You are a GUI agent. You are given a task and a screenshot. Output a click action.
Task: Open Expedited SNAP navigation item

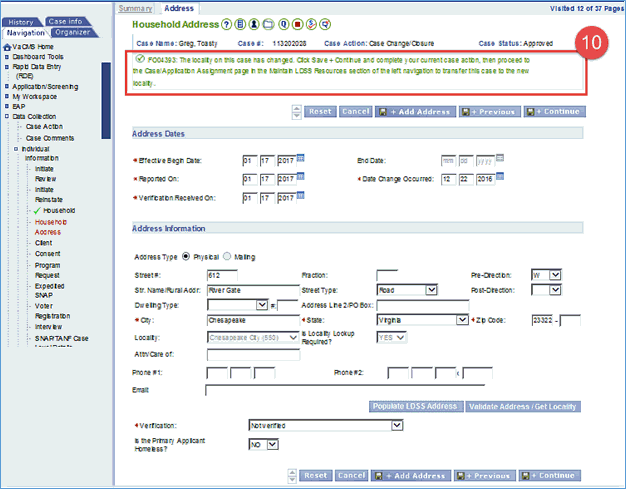tap(50, 291)
